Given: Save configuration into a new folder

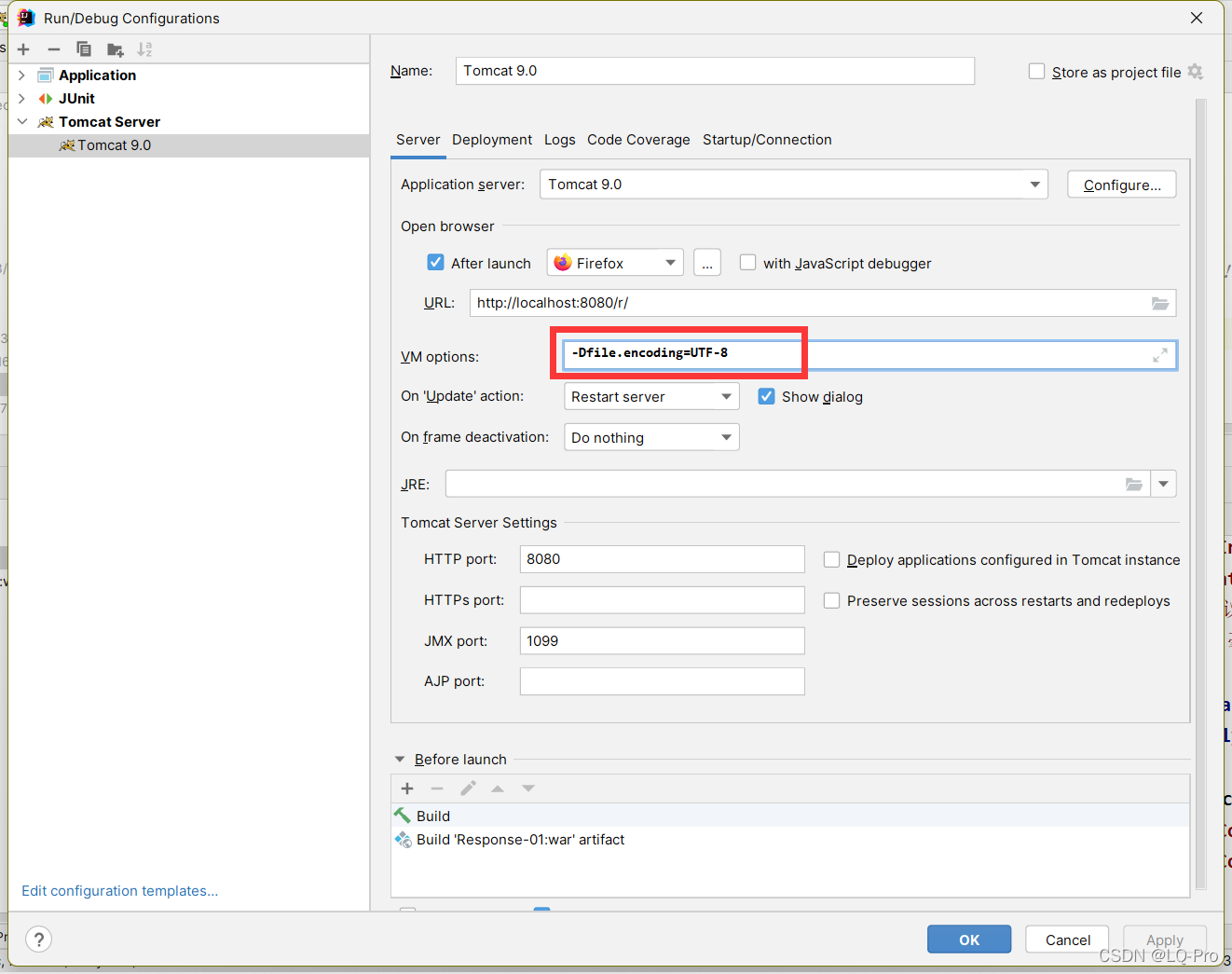Looking at the screenshot, I should click(x=115, y=49).
